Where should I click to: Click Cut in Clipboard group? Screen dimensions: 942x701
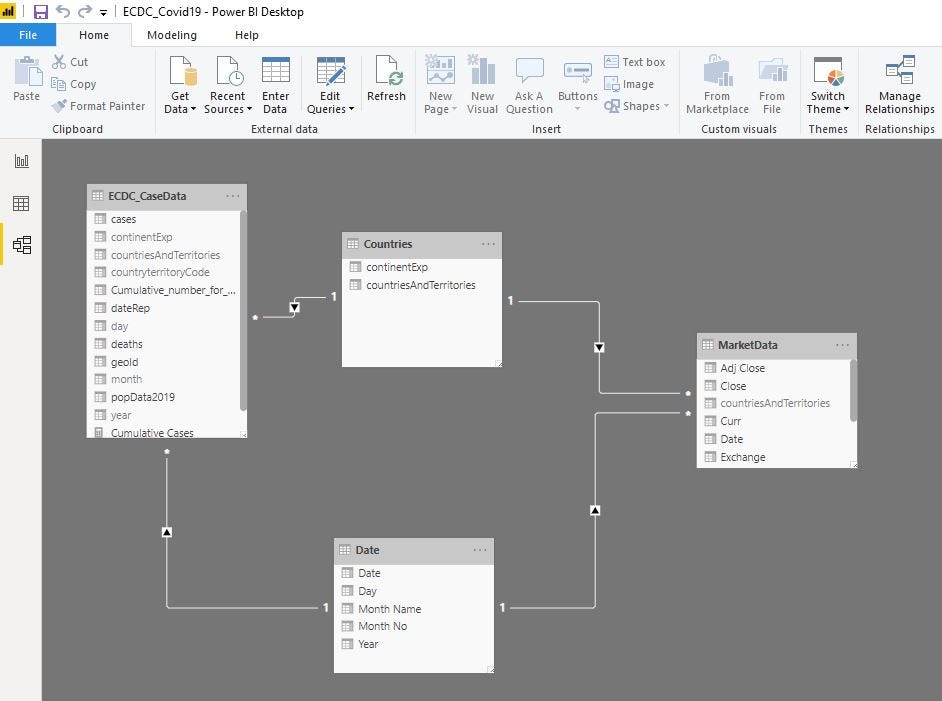70,62
